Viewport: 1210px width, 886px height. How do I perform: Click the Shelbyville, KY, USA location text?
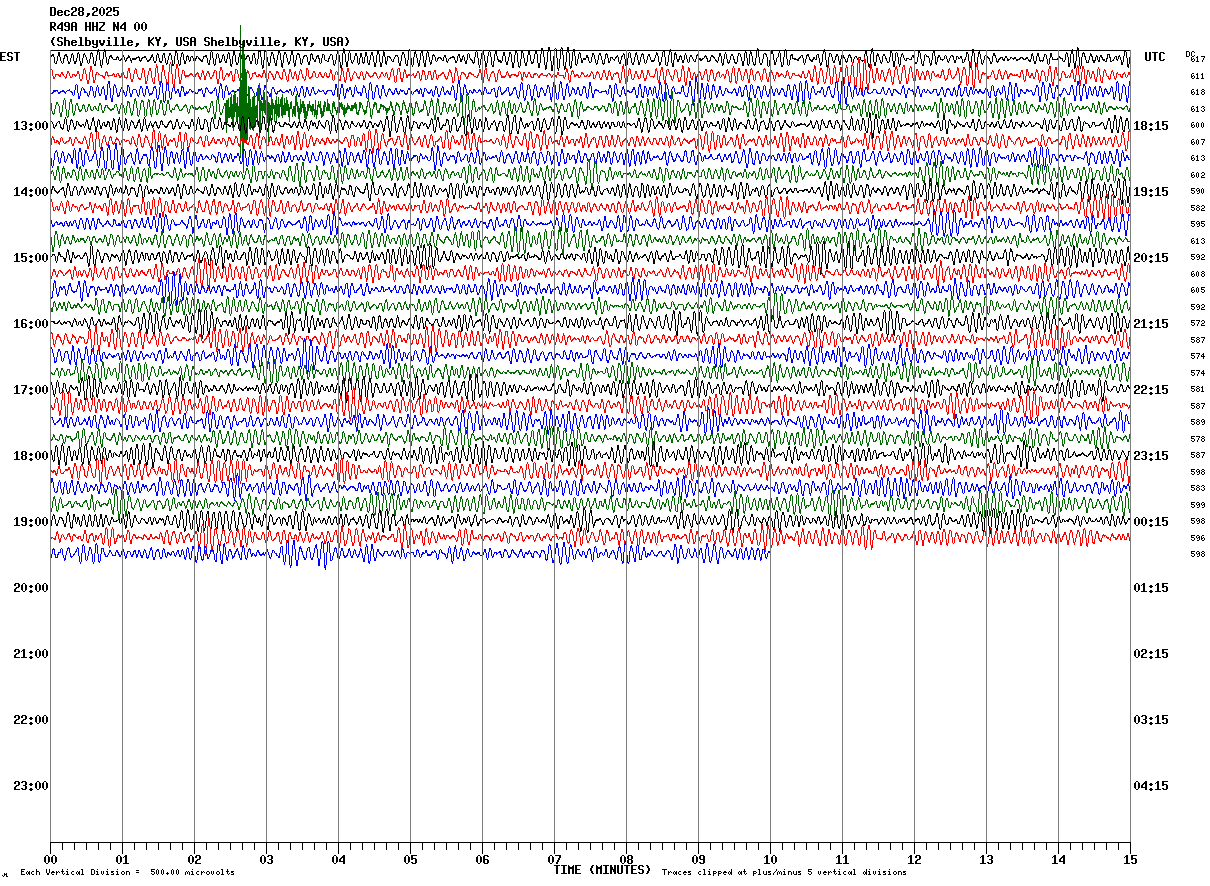[200, 42]
